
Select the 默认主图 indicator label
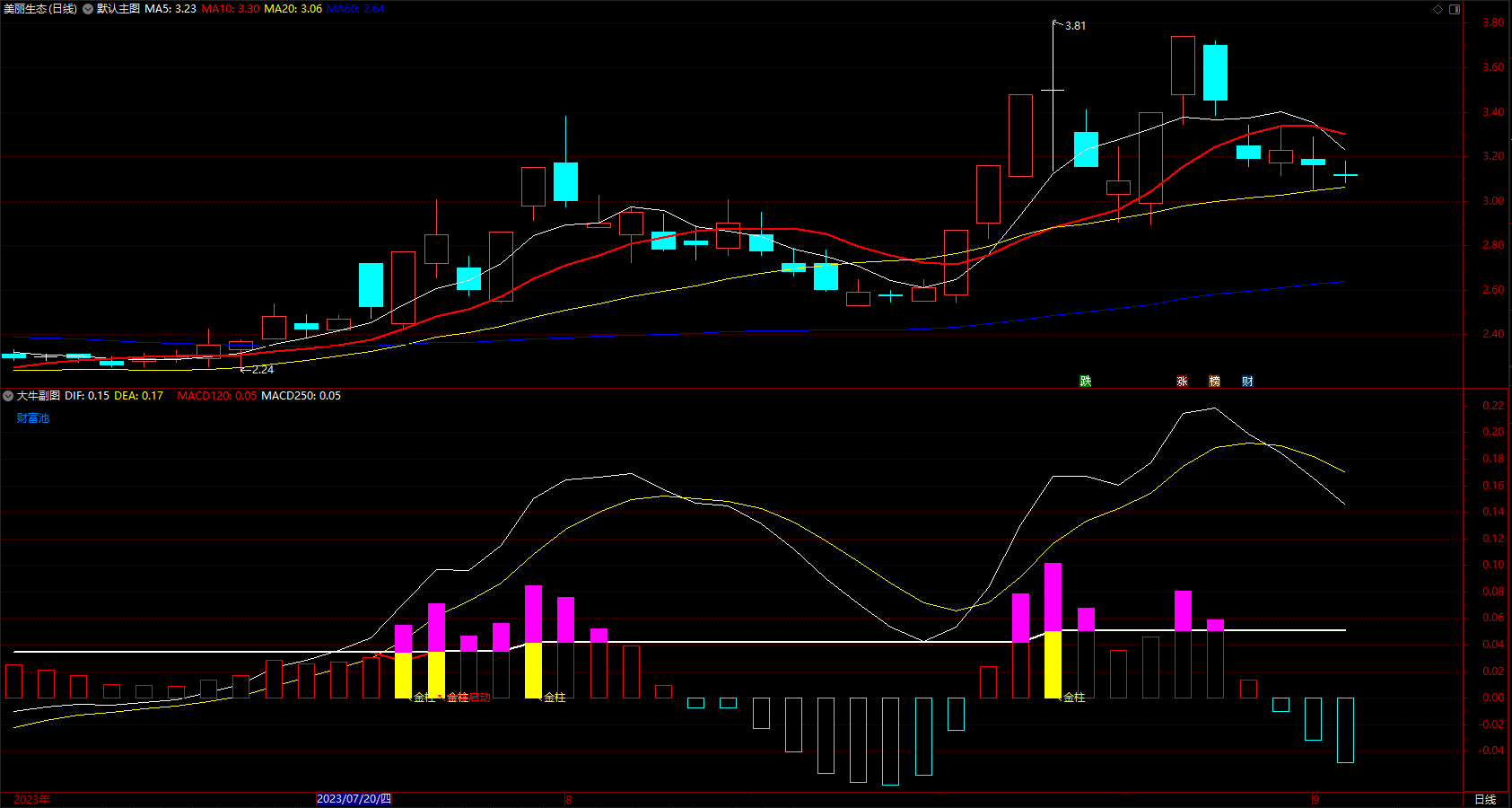118,9
